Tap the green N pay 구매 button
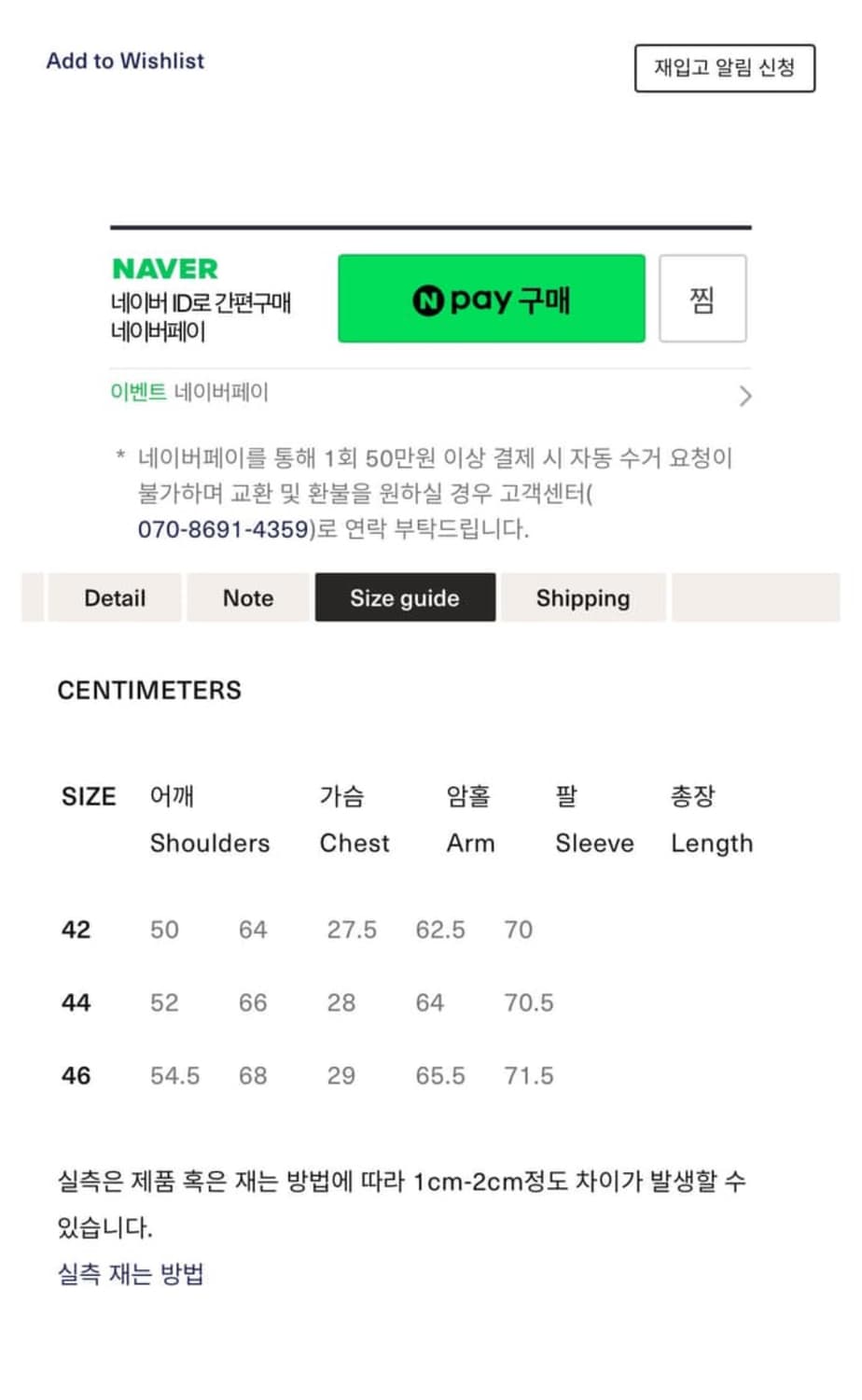The image size is (862, 1400). (x=491, y=299)
